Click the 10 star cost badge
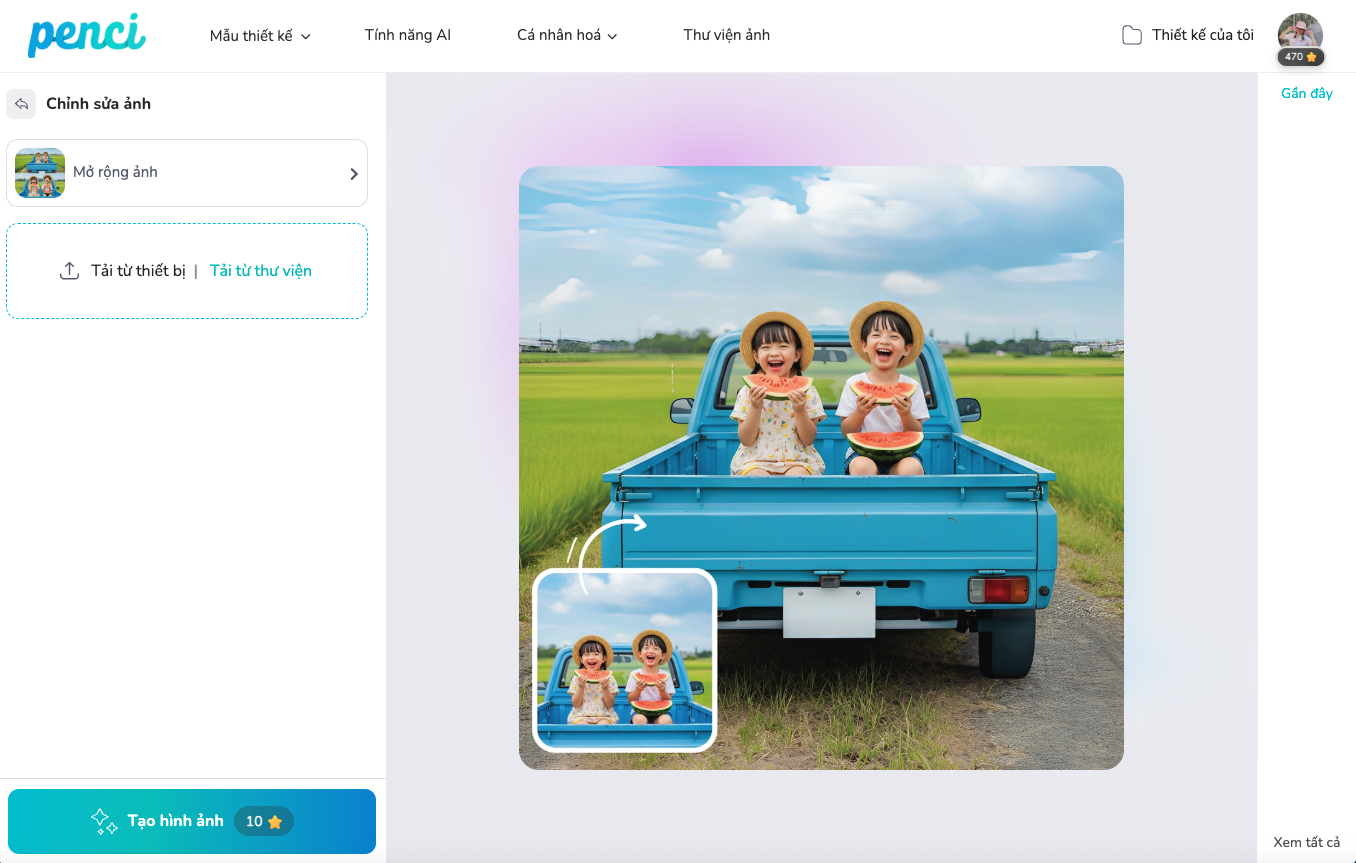 [x=264, y=821]
